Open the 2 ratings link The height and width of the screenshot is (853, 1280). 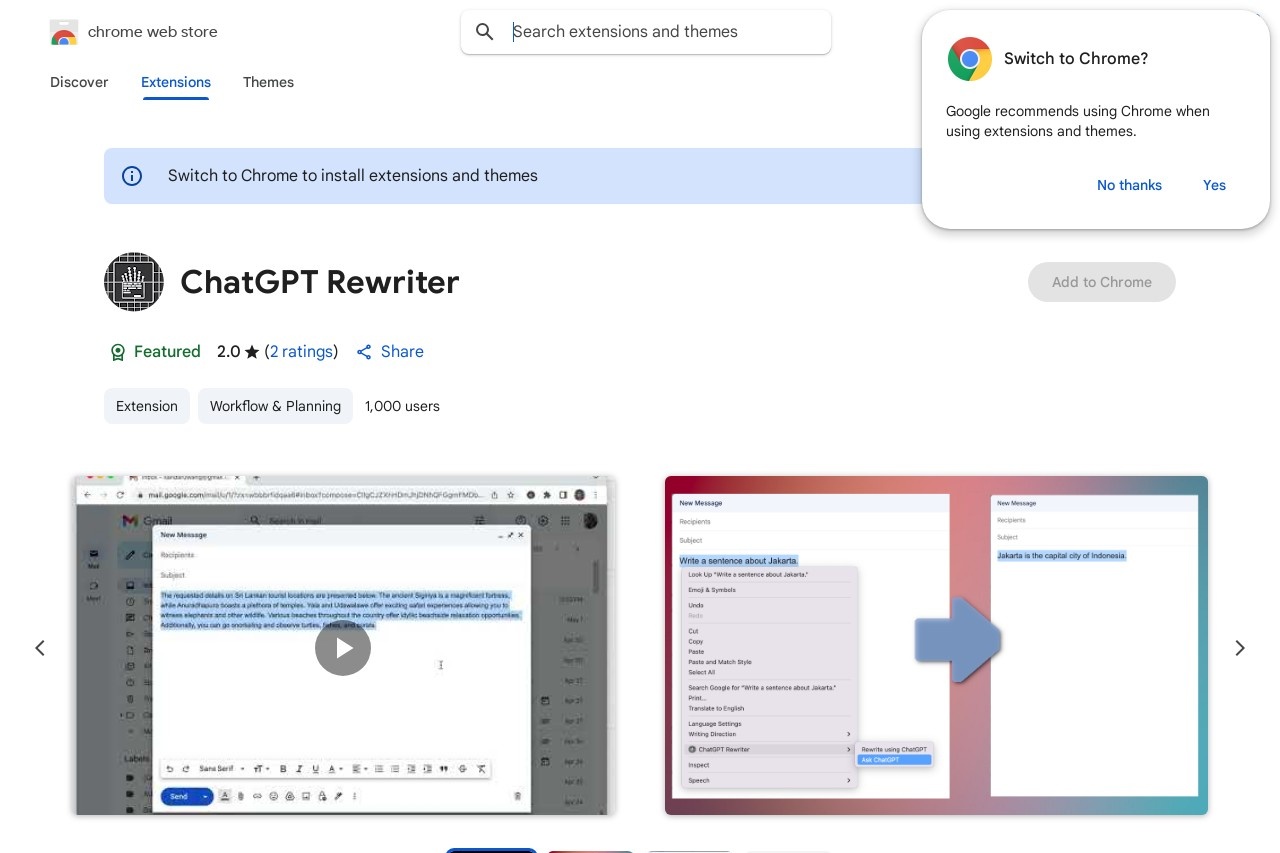coord(301,352)
